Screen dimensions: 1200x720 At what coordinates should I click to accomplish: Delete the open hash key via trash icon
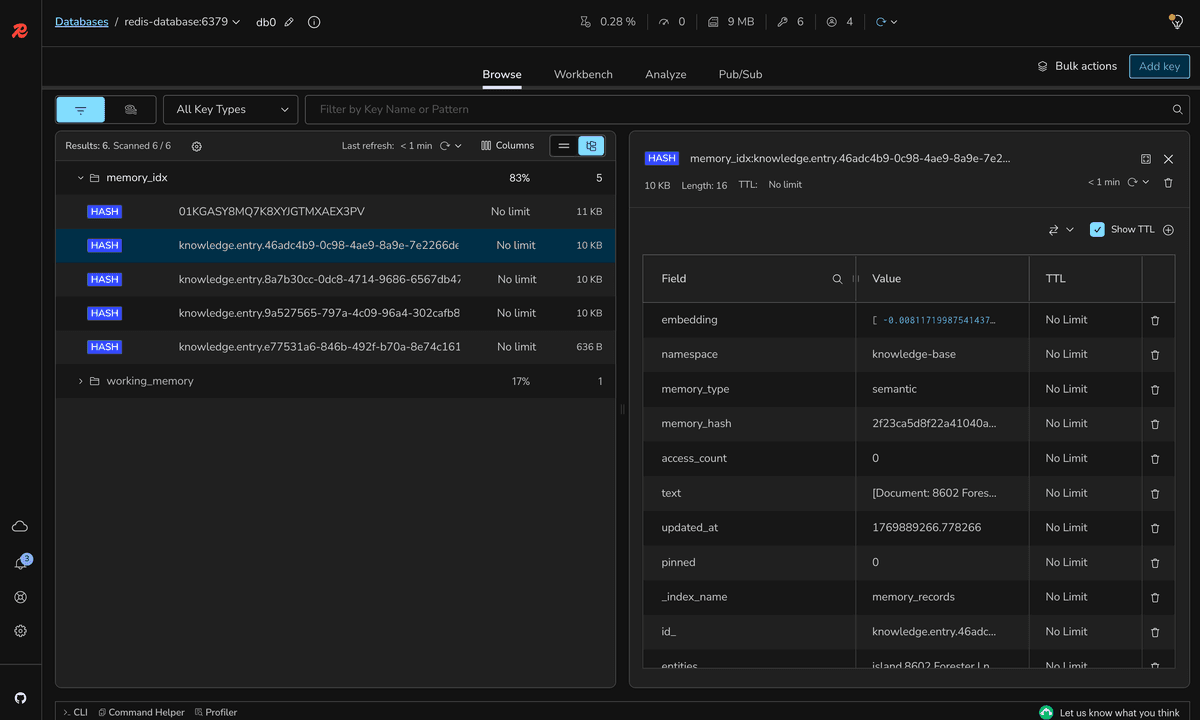(1168, 182)
